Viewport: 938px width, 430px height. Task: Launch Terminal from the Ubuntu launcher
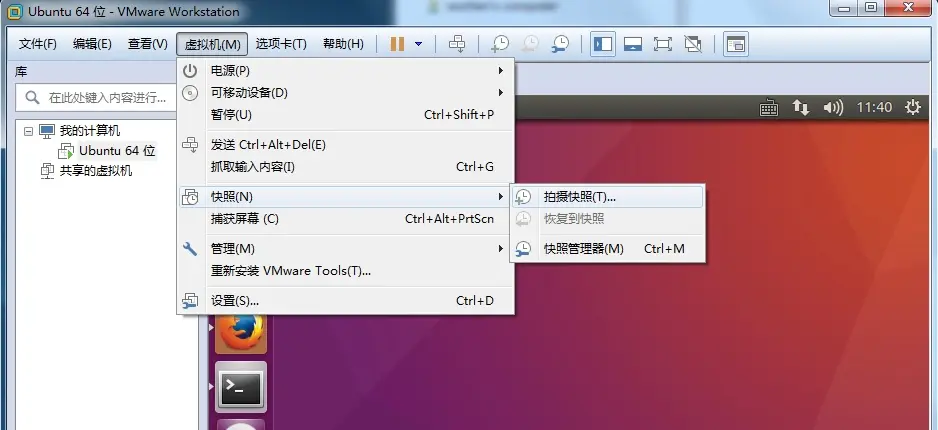[240, 388]
